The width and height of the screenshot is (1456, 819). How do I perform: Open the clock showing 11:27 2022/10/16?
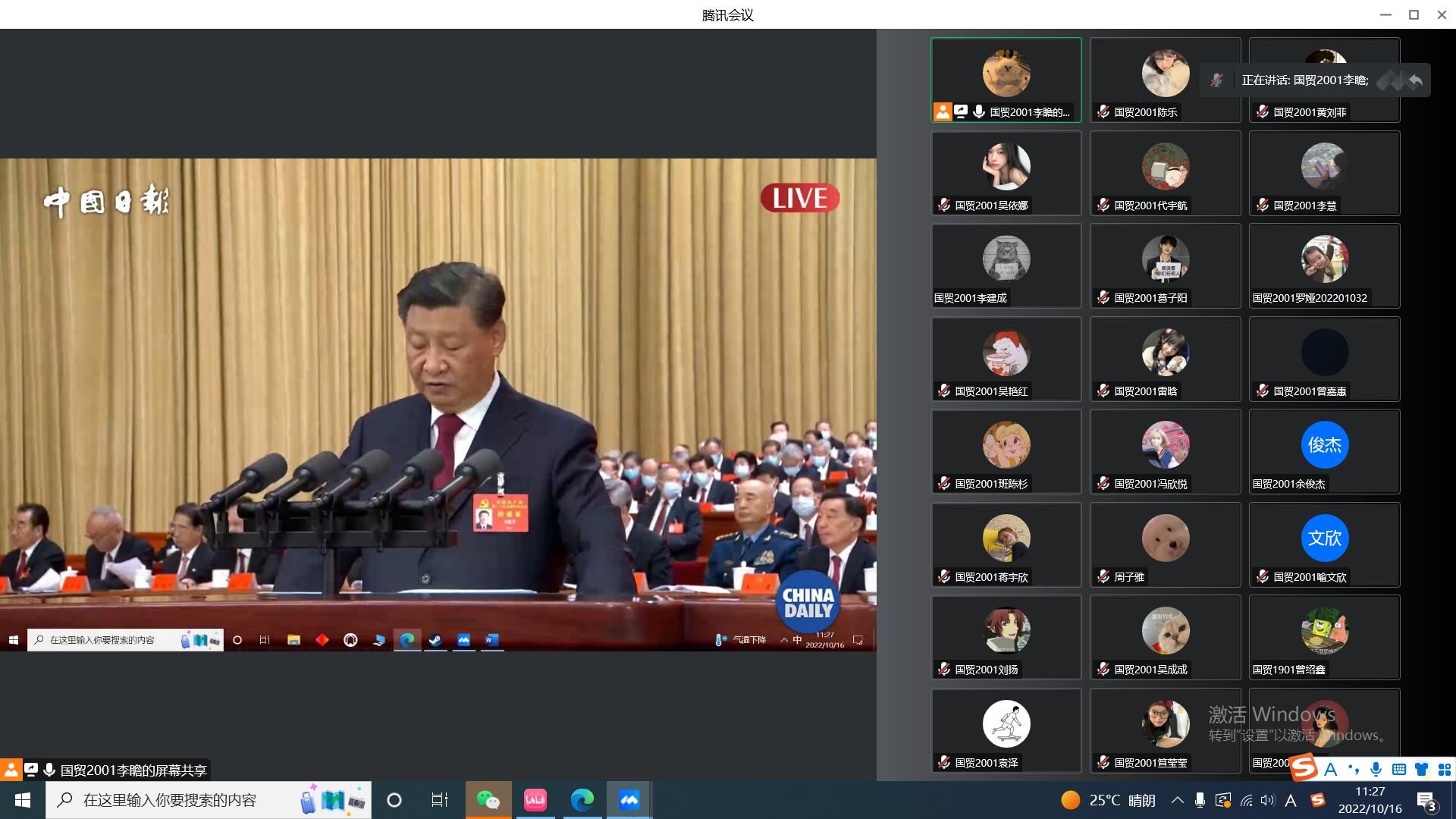point(1370,800)
